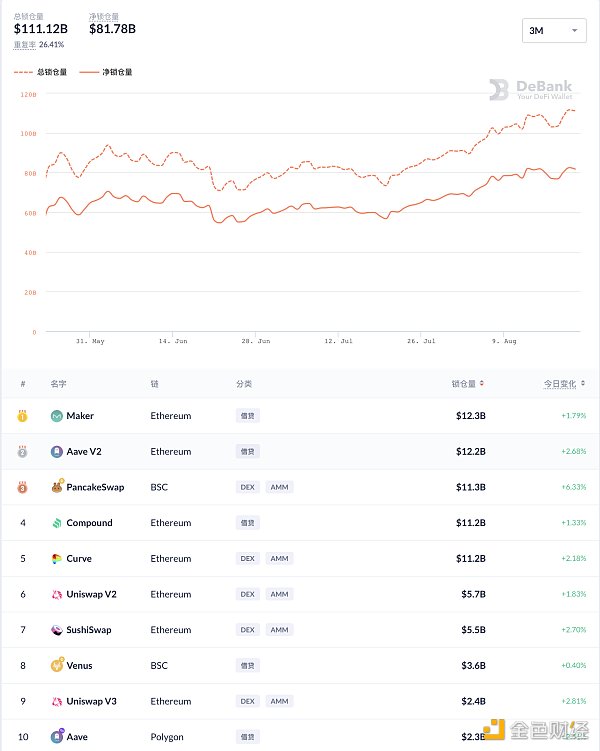This screenshot has height=751, width=600.
Task: Click the AMM tag in PancakeSwap row
Action: coord(279,487)
